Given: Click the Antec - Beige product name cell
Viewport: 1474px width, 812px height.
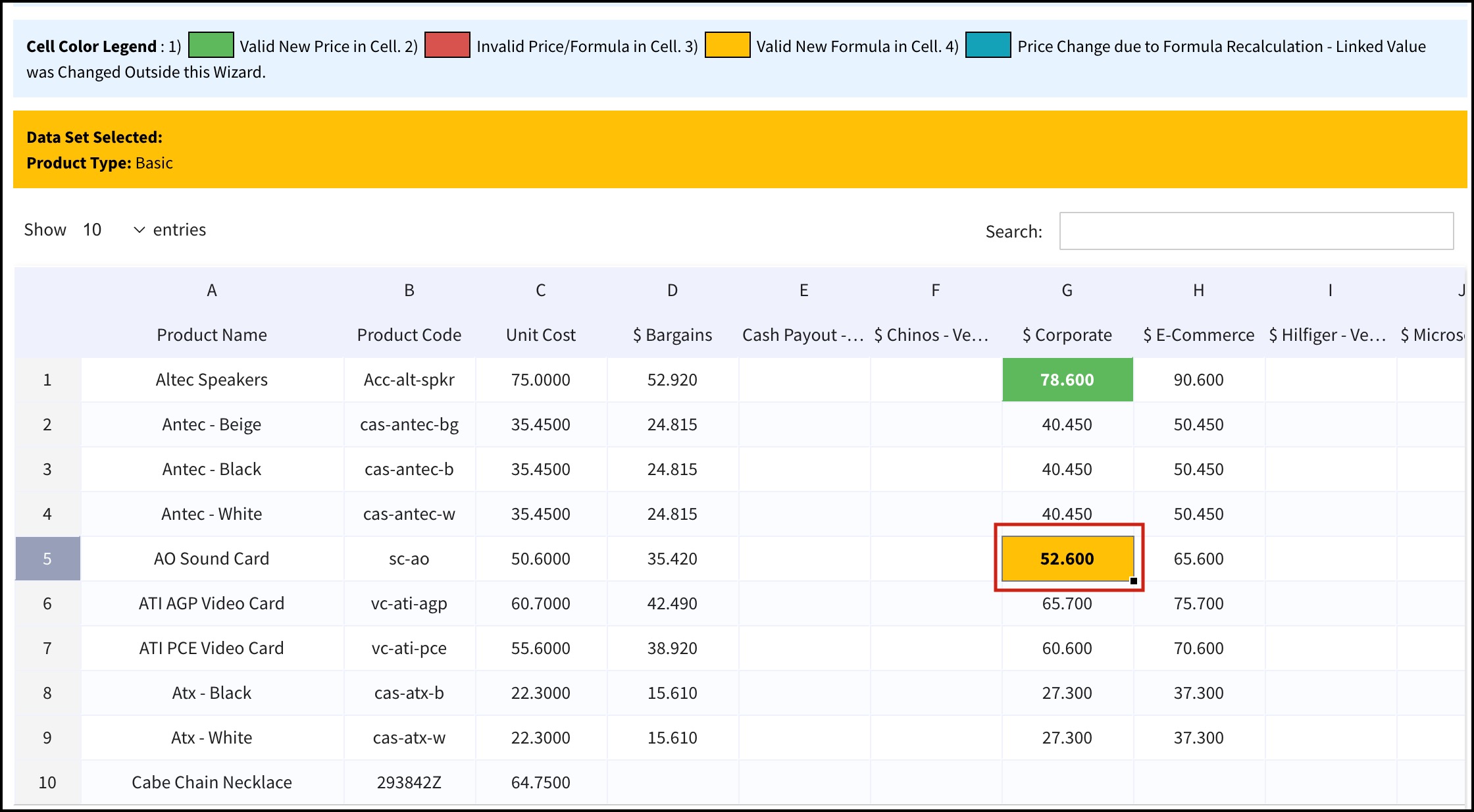Looking at the screenshot, I should 212,424.
